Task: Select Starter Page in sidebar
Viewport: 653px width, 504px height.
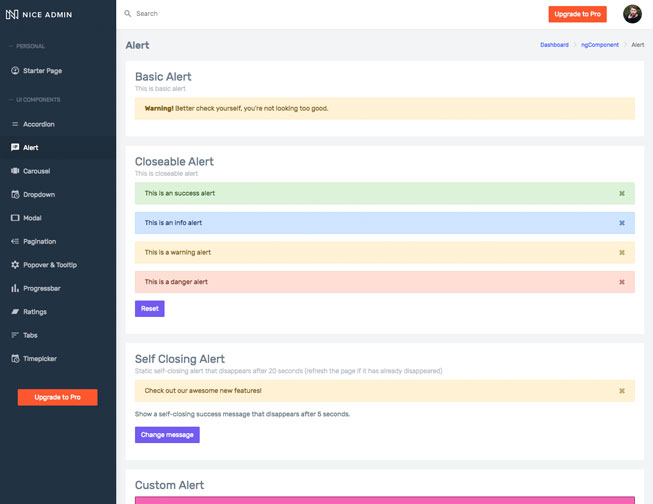Action: pos(42,71)
